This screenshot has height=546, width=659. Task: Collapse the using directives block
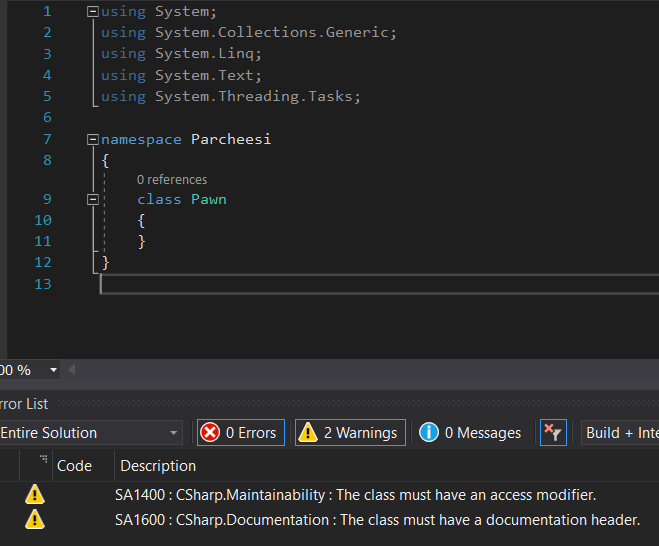pyautogui.click(x=93, y=12)
